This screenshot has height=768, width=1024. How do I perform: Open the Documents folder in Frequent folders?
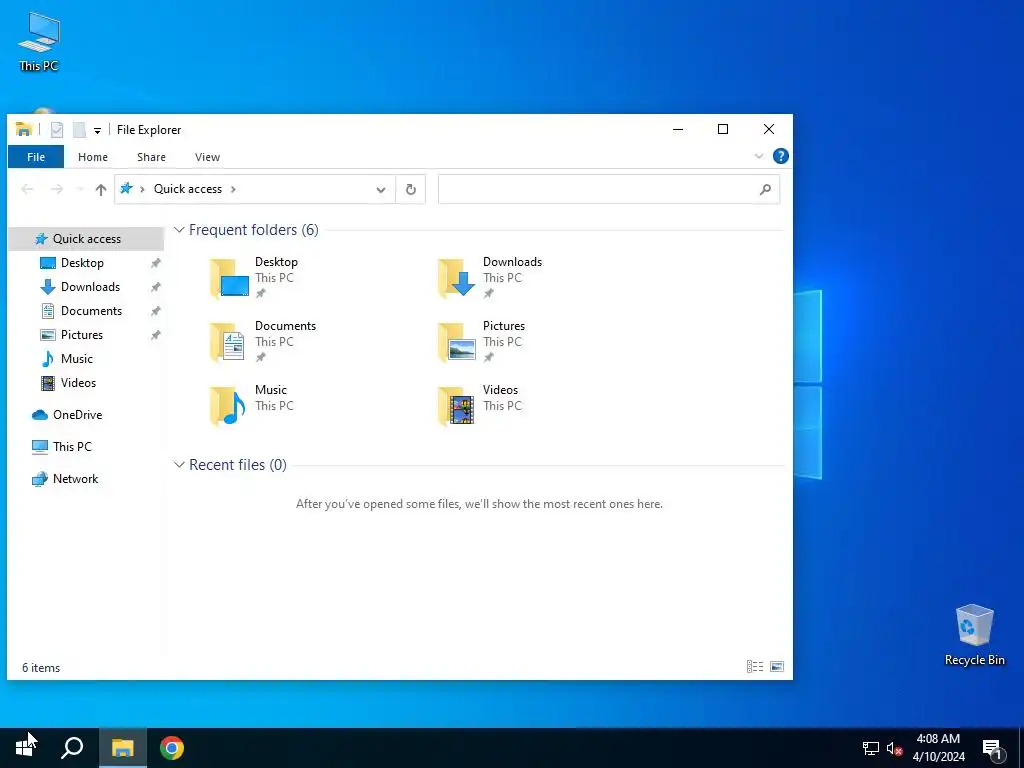coord(263,342)
